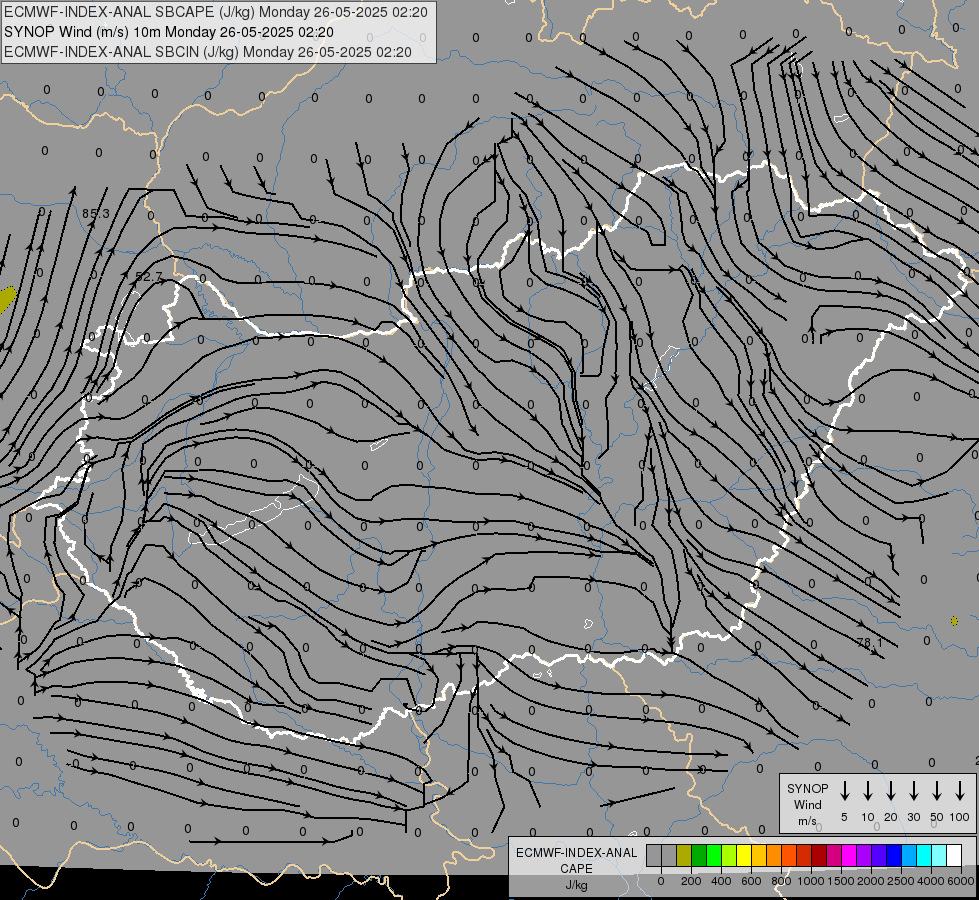This screenshot has width=979, height=900.
Task: Pick the dark green swatch in CAPE legend
Action: pos(699,855)
